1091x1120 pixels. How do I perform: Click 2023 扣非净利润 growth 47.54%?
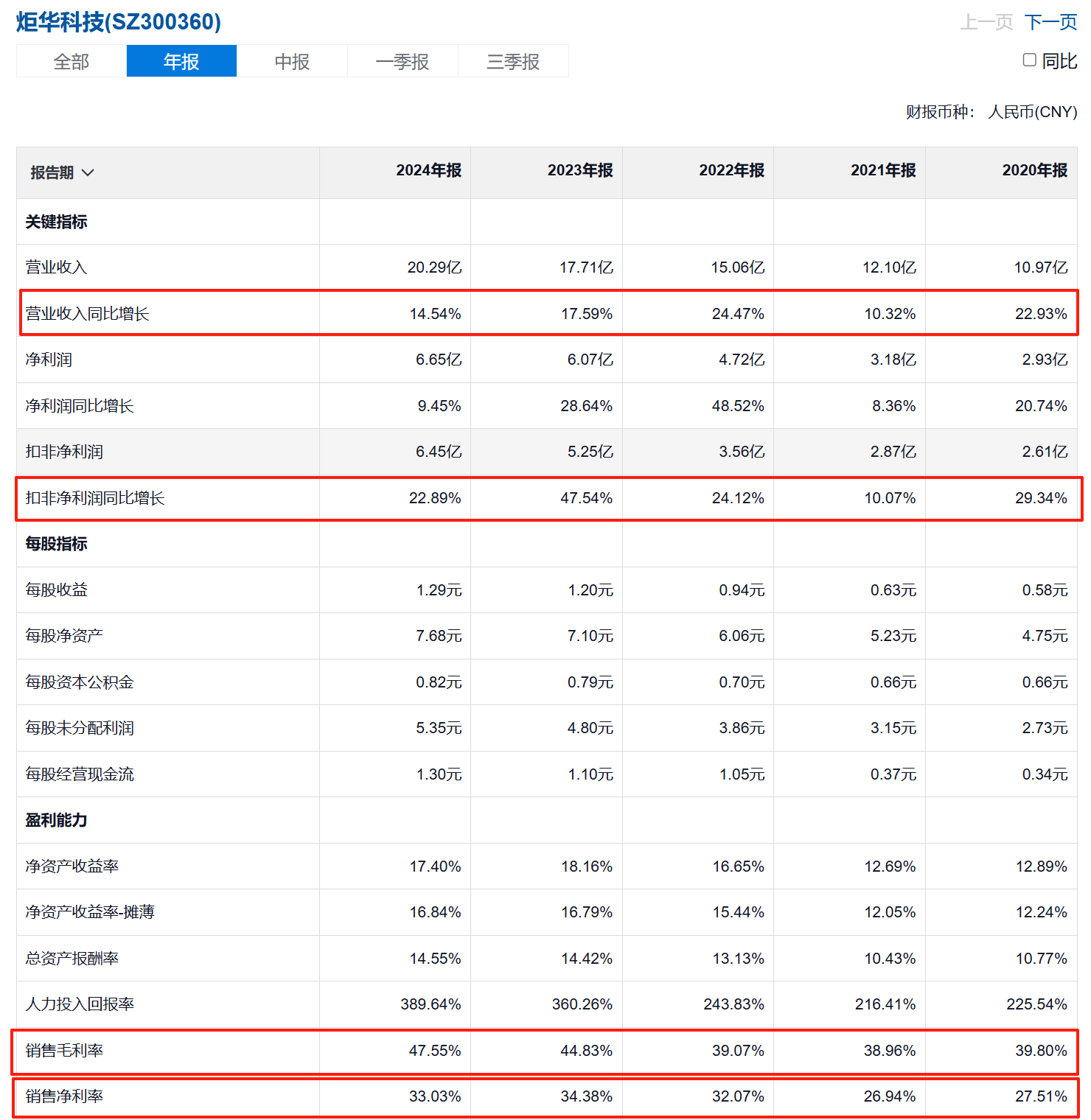586,498
